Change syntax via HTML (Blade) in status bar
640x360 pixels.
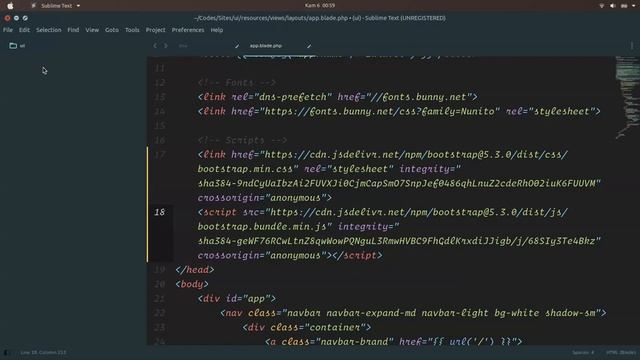621,353
